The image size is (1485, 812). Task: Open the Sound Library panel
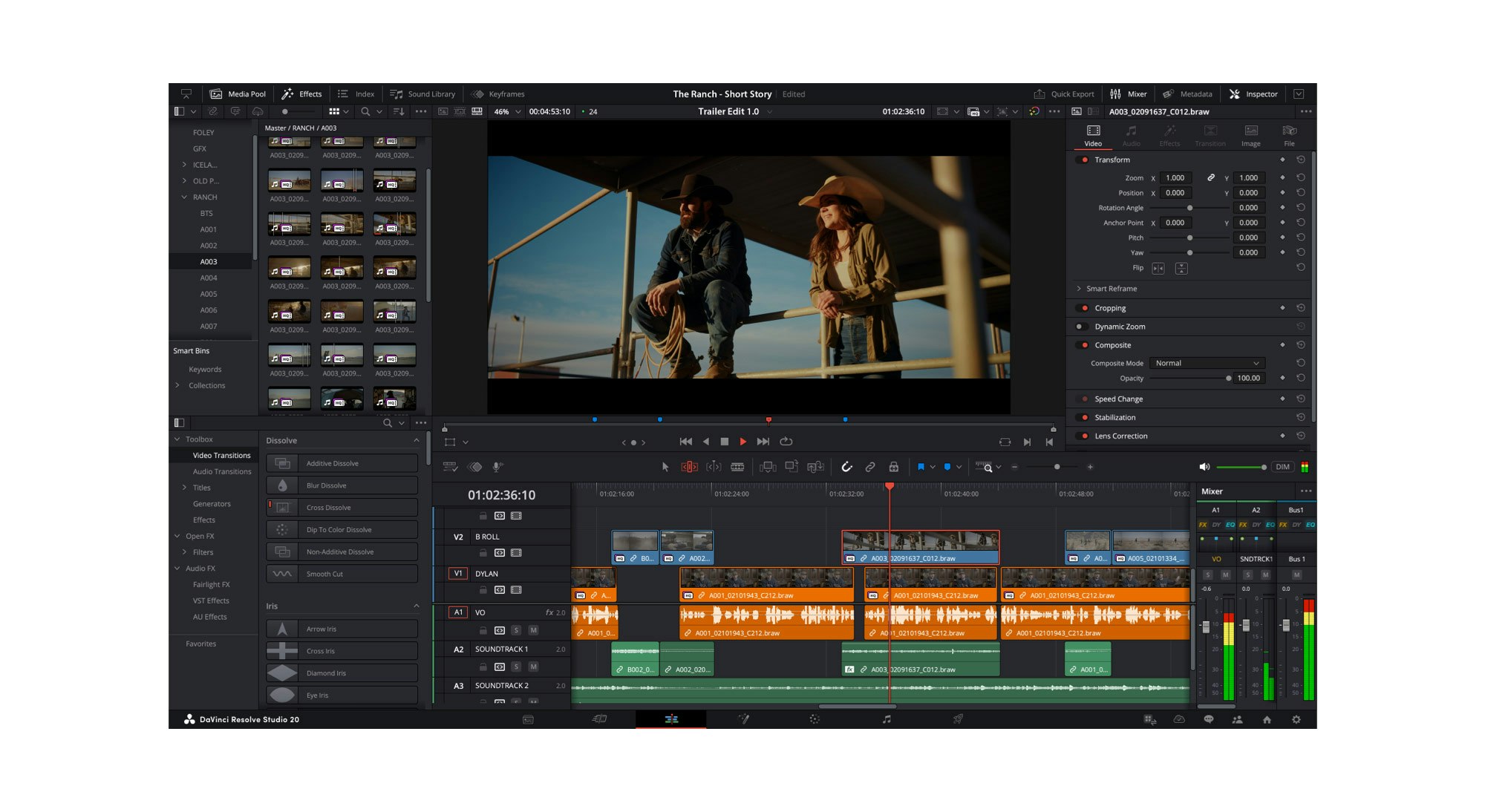pyautogui.click(x=423, y=94)
